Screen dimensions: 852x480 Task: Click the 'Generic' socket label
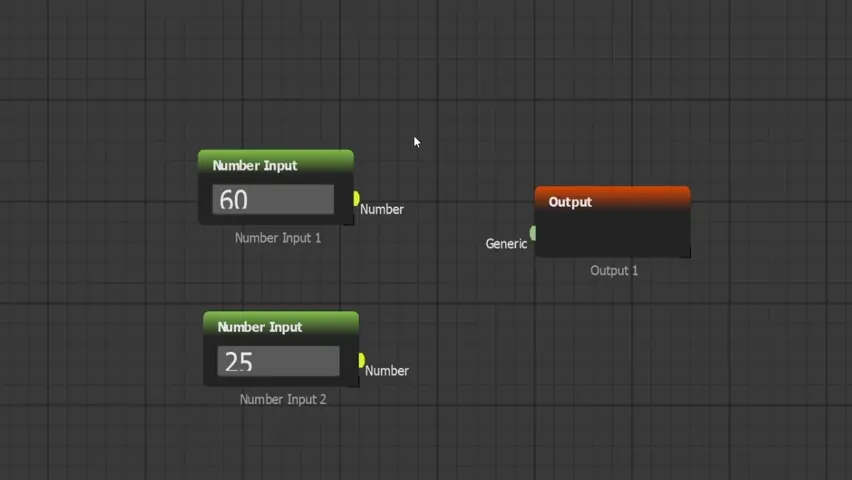tap(506, 243)
